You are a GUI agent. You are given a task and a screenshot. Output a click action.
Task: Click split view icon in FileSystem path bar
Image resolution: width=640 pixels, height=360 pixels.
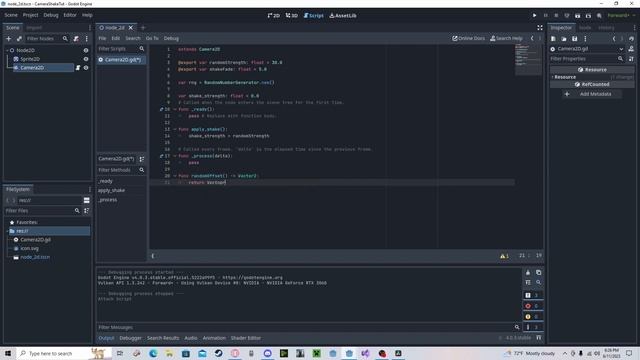[87, 200]
